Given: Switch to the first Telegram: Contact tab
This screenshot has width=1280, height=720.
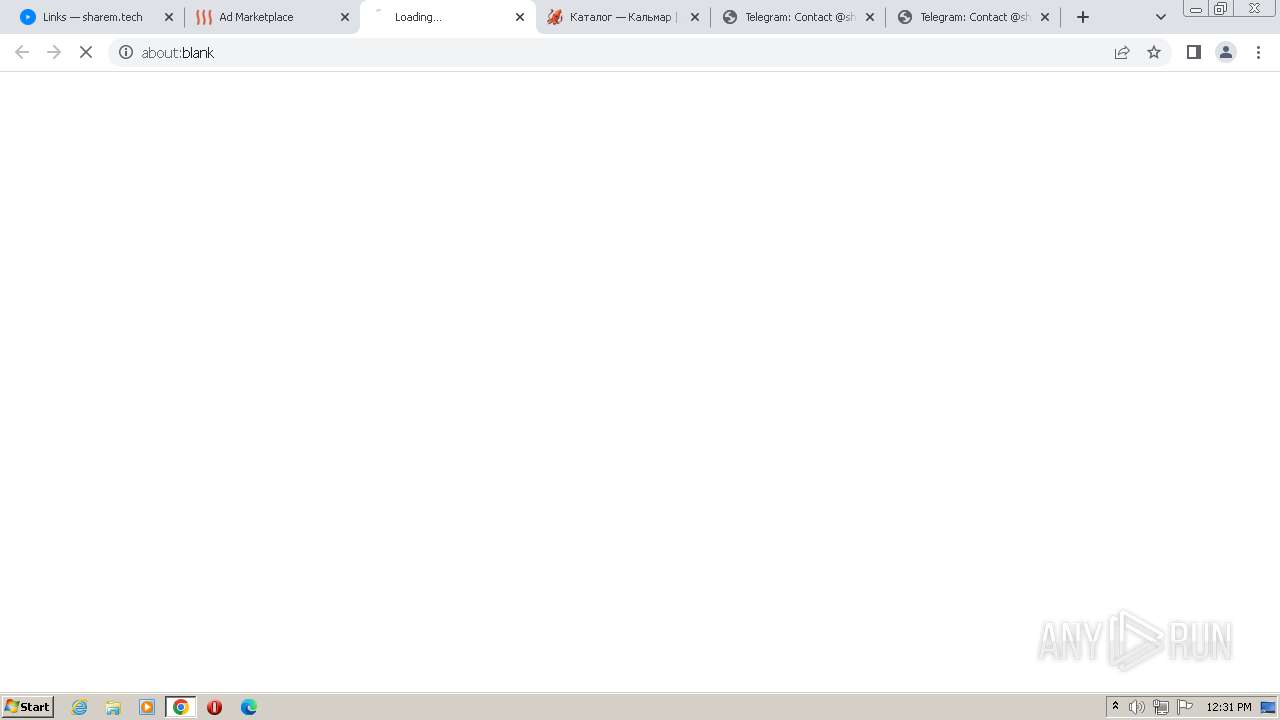Looking at the screenshot, I should (798, 17).
